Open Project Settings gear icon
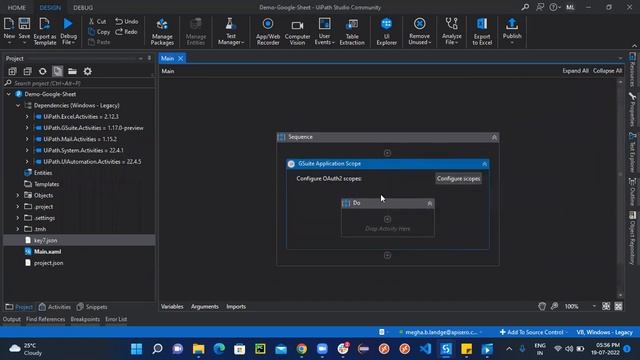Image resolution: width=640 pixels, height=360 pixels. [87, 71]
